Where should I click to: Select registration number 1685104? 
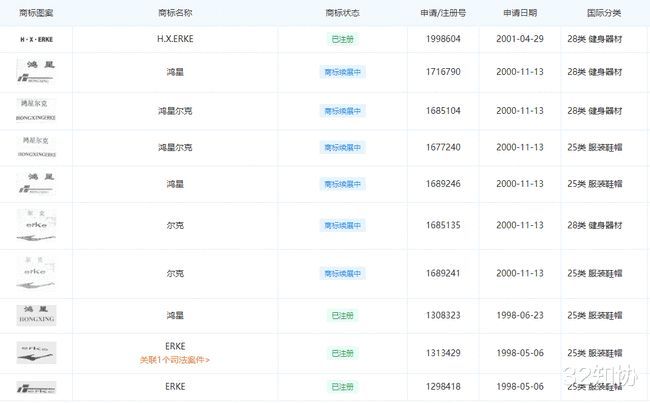[443, 111]
